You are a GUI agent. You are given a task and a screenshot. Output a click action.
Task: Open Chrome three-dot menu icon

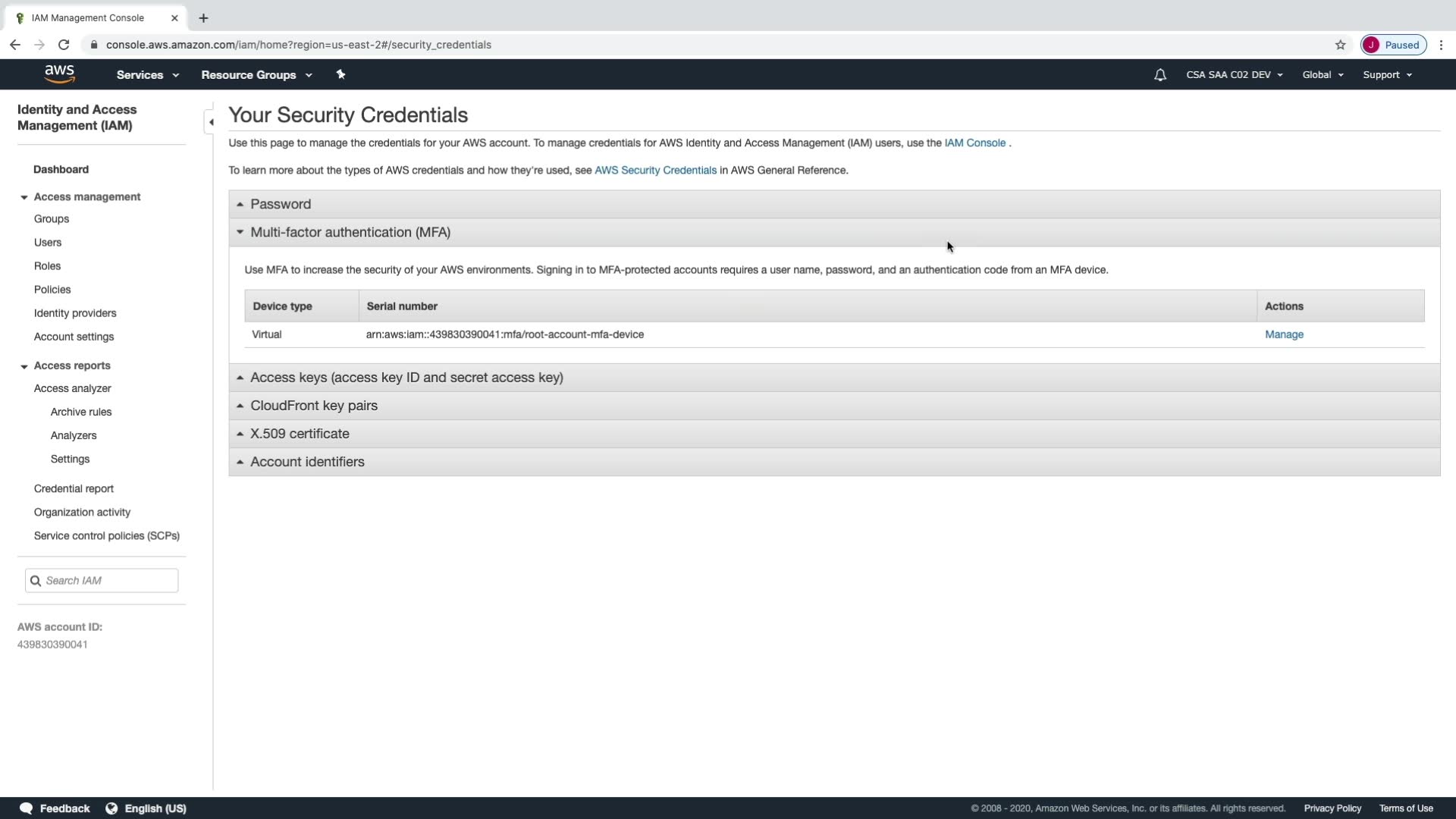[x=1441, y=45]
